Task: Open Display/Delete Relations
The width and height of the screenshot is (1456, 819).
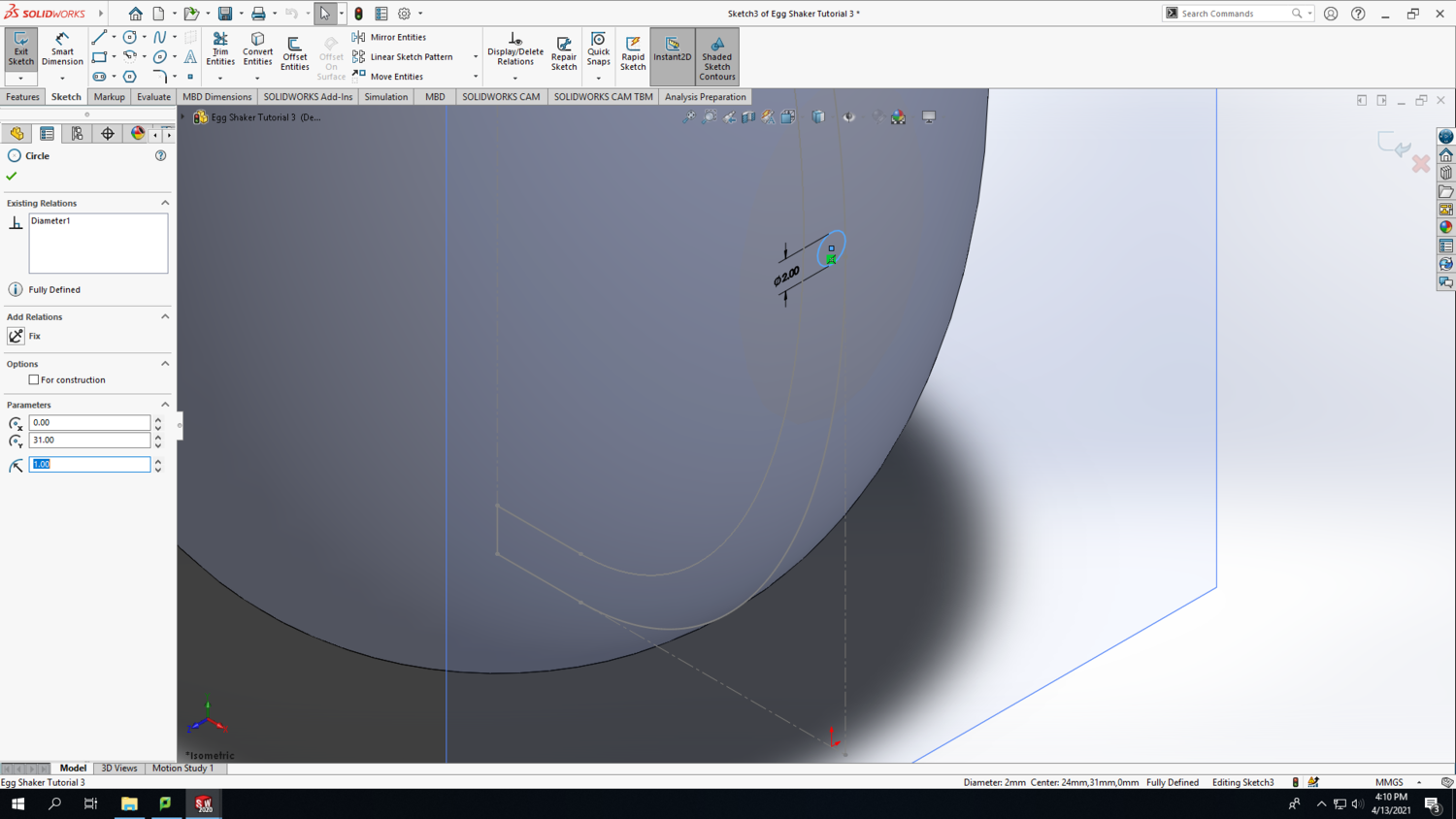Action: pos(515,49)
